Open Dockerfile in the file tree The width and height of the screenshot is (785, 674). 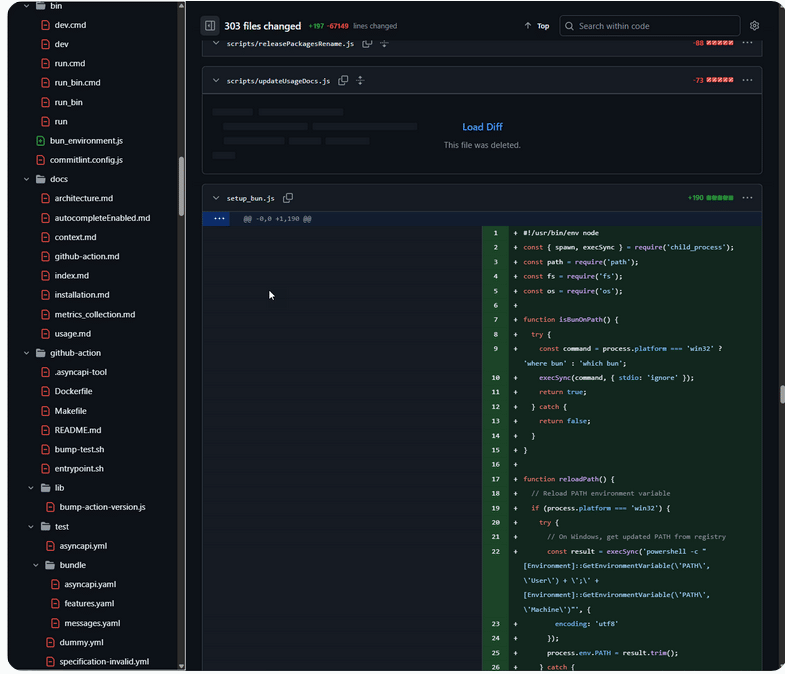[73, 391]
